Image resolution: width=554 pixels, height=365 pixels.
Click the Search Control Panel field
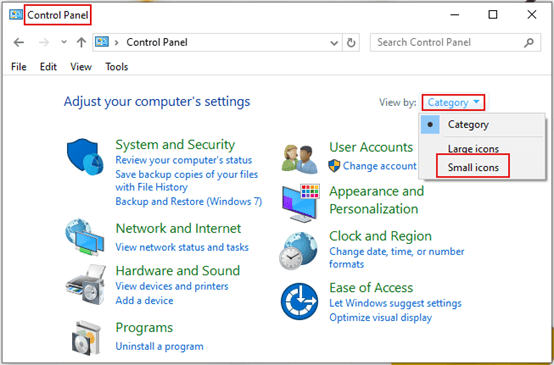[x=455, y=42]
